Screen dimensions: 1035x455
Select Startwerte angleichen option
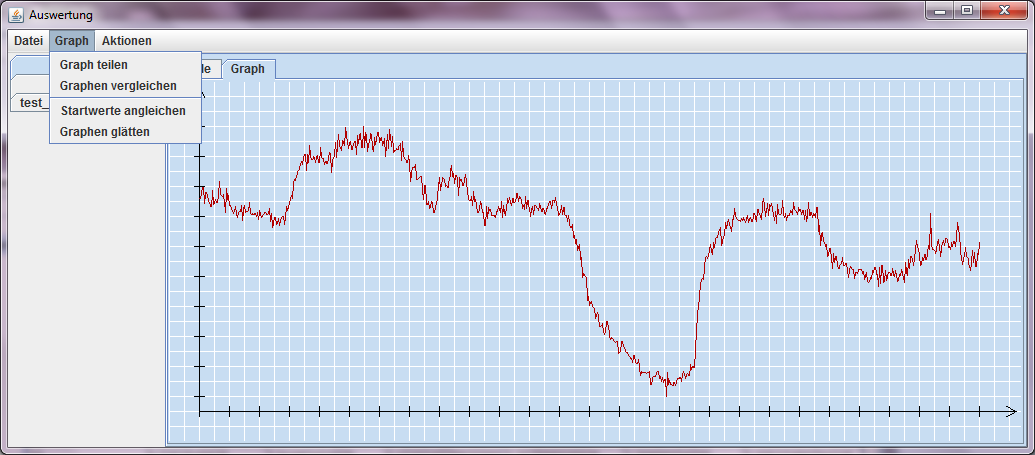coord(123,110)
